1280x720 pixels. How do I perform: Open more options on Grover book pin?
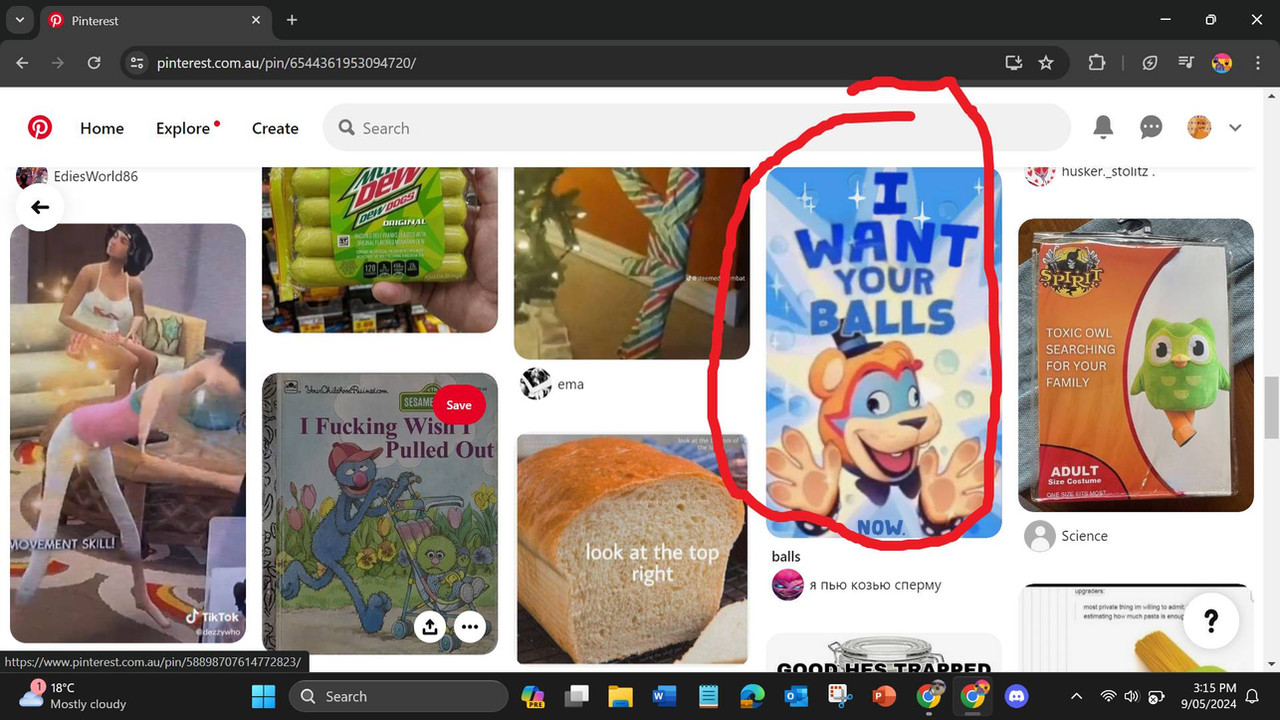pos(470,627)
